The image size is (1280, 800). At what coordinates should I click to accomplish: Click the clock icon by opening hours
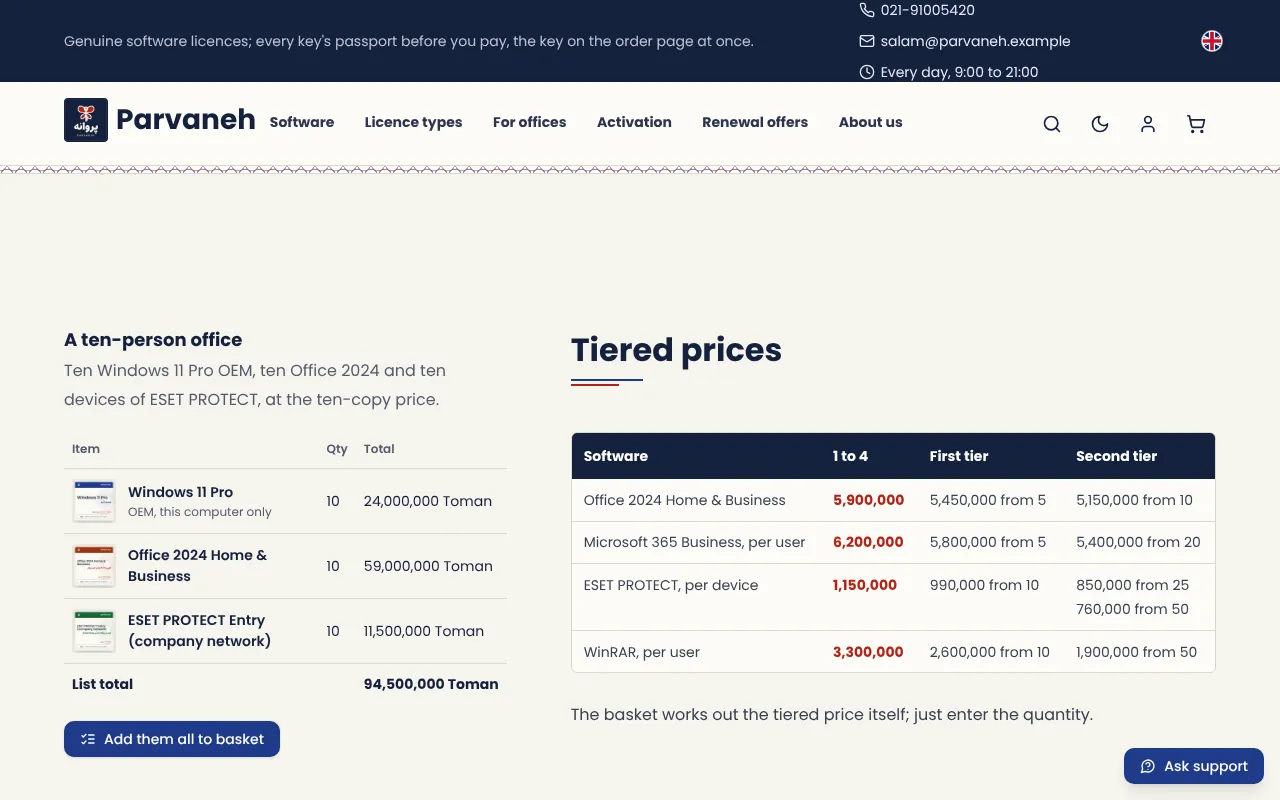pos(867,72)
